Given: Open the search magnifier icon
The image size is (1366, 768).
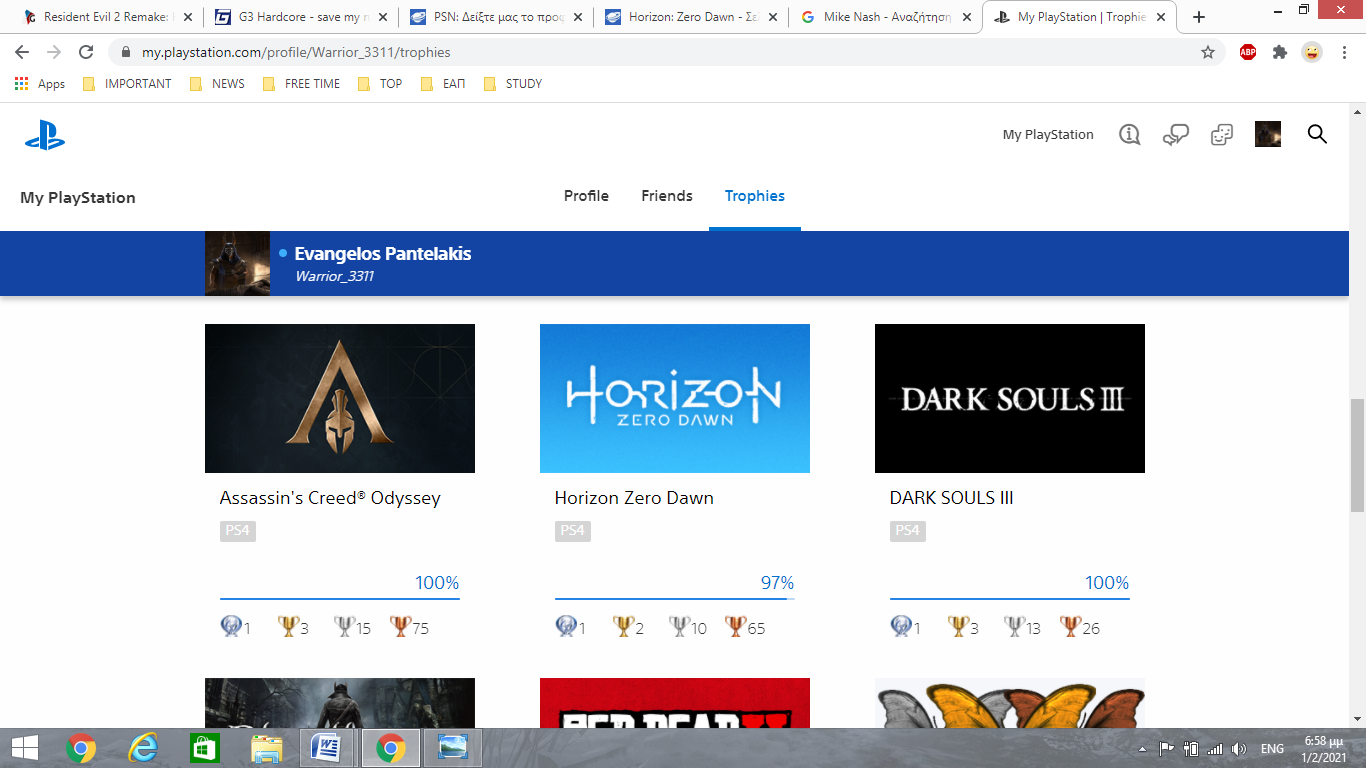Looking at the screenshot, I should pos(1317,134).
